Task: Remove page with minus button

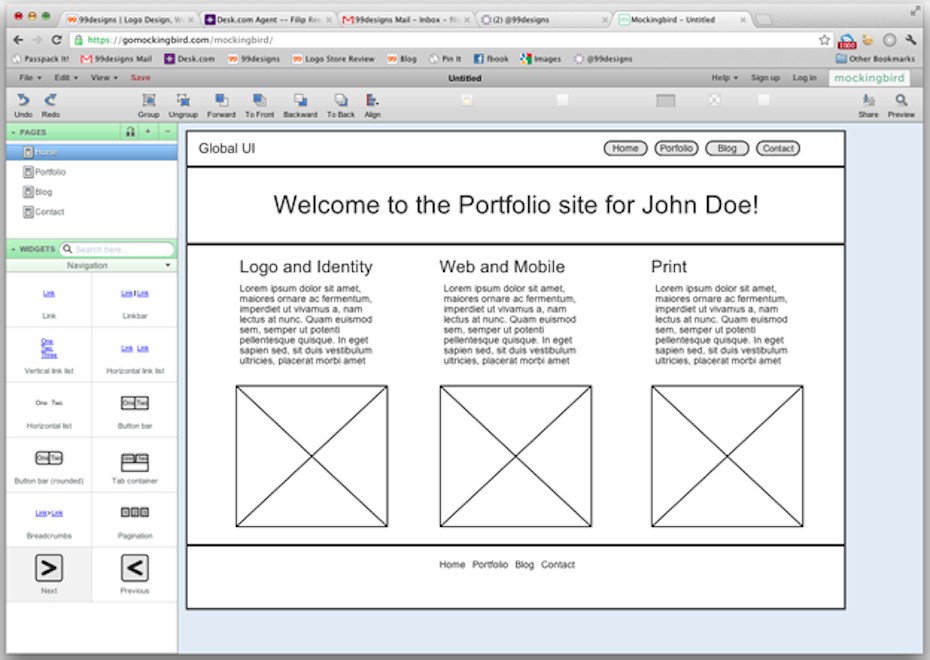Action: click(167, 132)
